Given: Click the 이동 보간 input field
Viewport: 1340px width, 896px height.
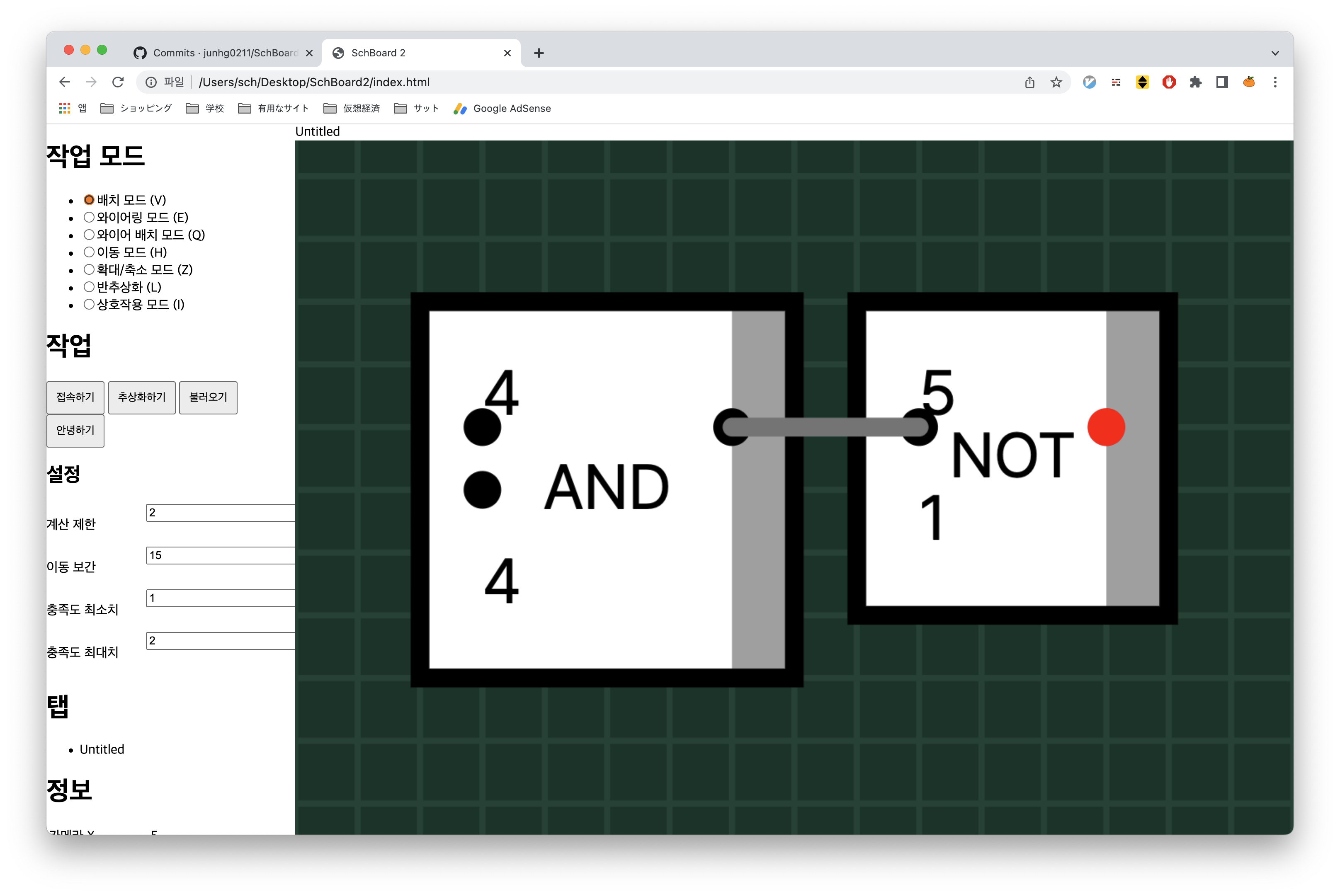Looking at the screenshot, I should tap(220, 555).
